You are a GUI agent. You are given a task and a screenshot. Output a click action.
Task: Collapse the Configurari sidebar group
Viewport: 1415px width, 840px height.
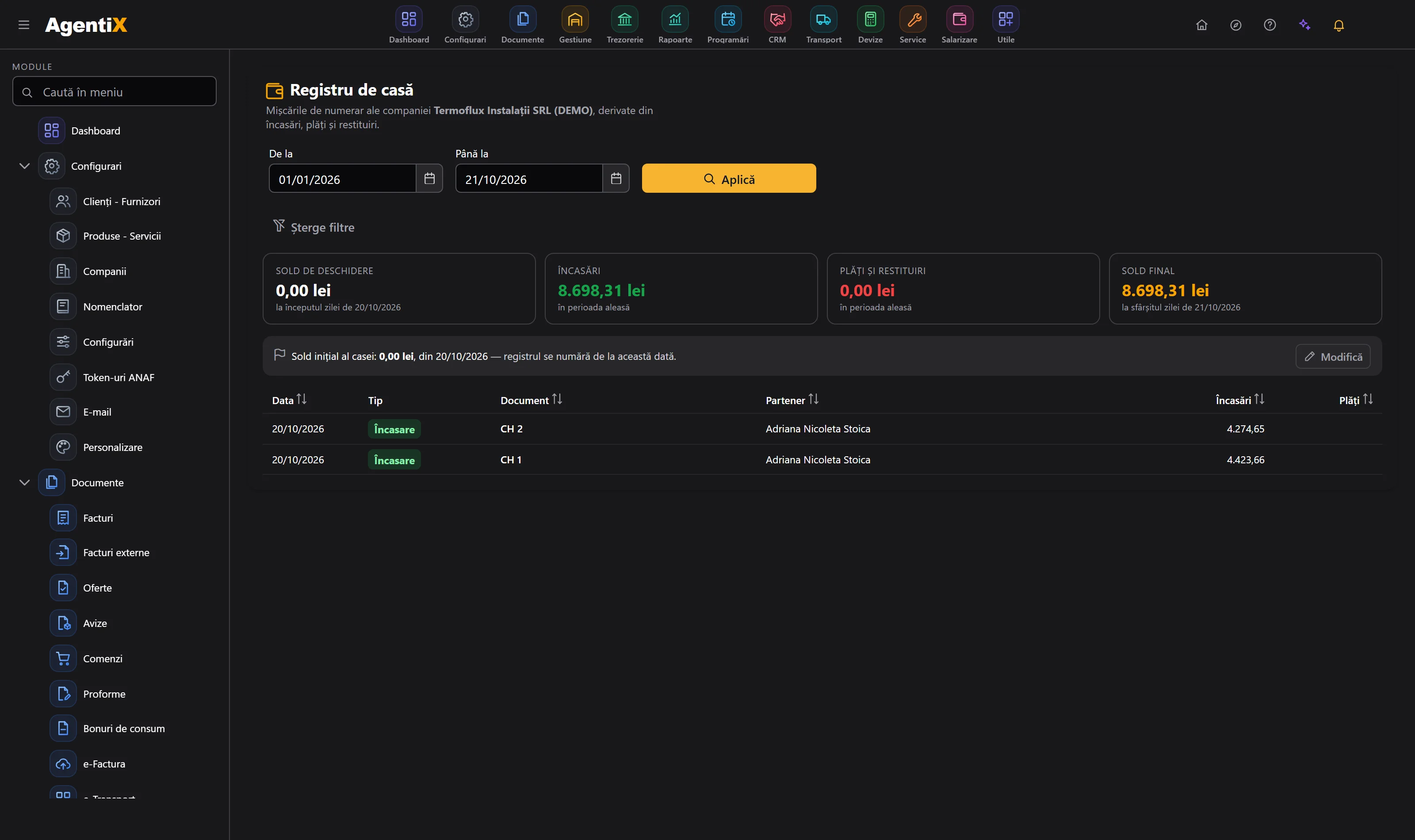[x=24, y=166]
